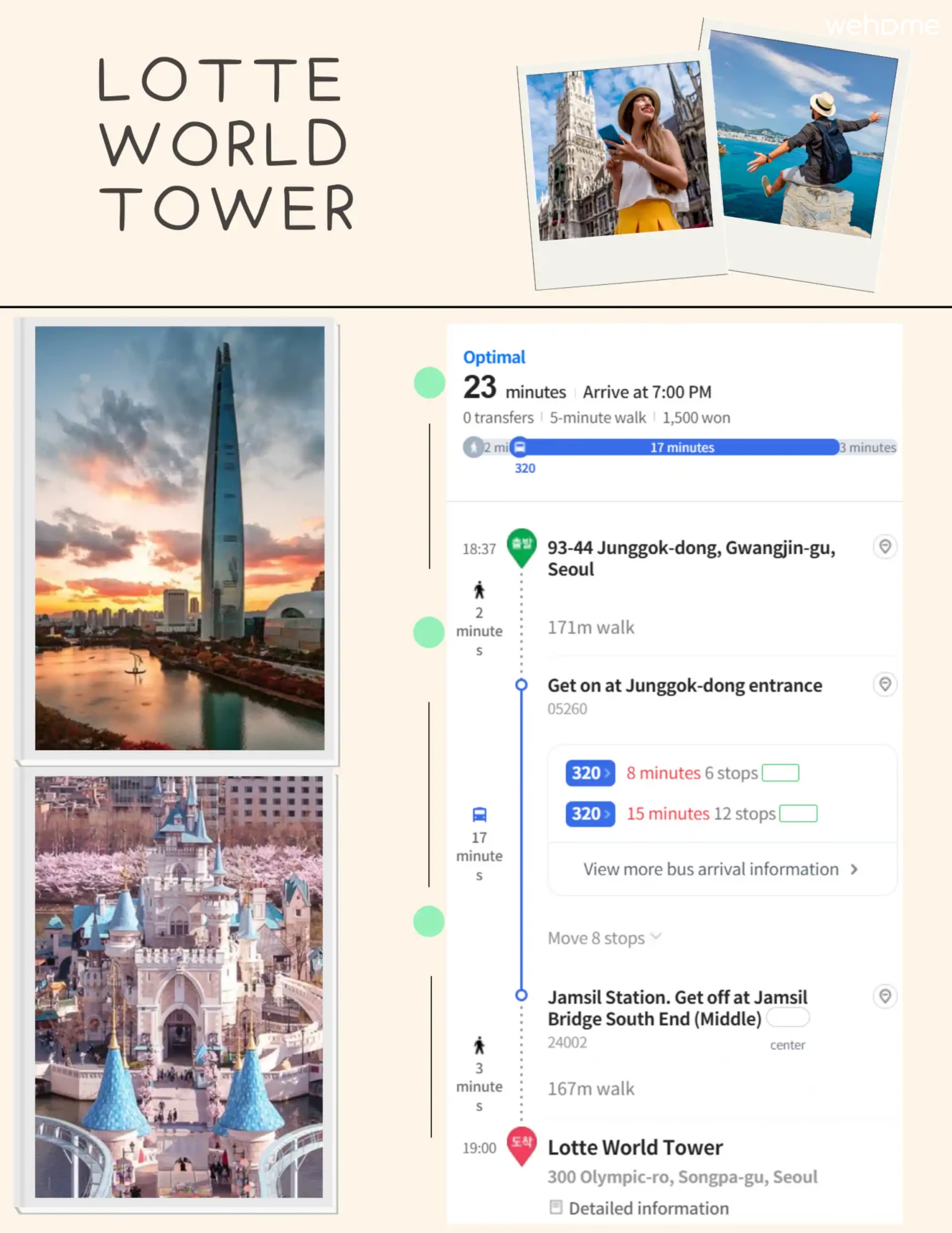
Task: Click the bus icon above 17 minutes
Action: click(479, 815)
